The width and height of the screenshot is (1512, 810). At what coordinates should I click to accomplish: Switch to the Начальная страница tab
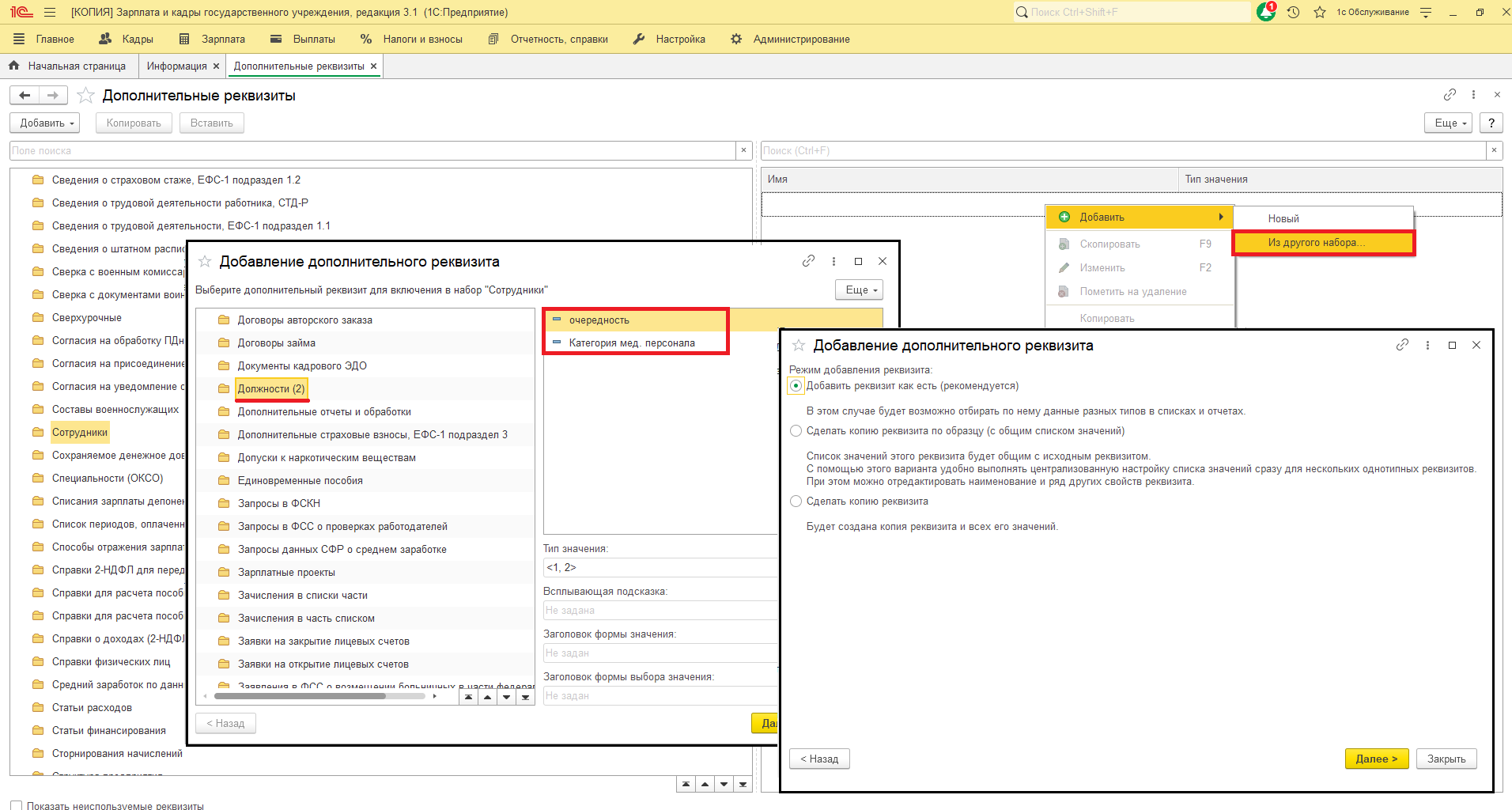tap(69, 66)
